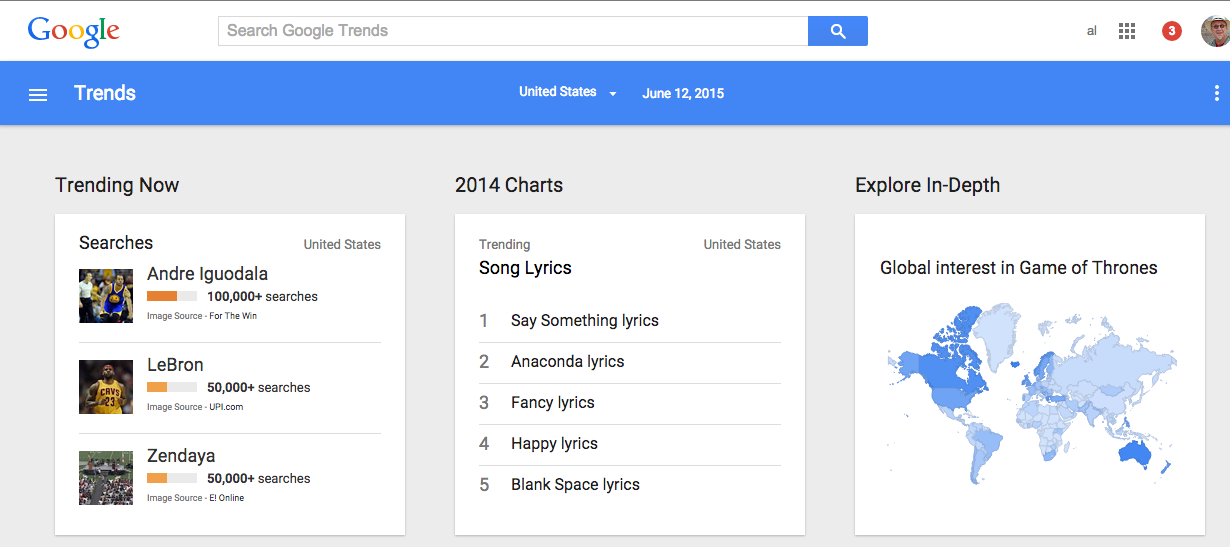
Task: Open the three-dot more options menu
Action: click(1216, 93)
